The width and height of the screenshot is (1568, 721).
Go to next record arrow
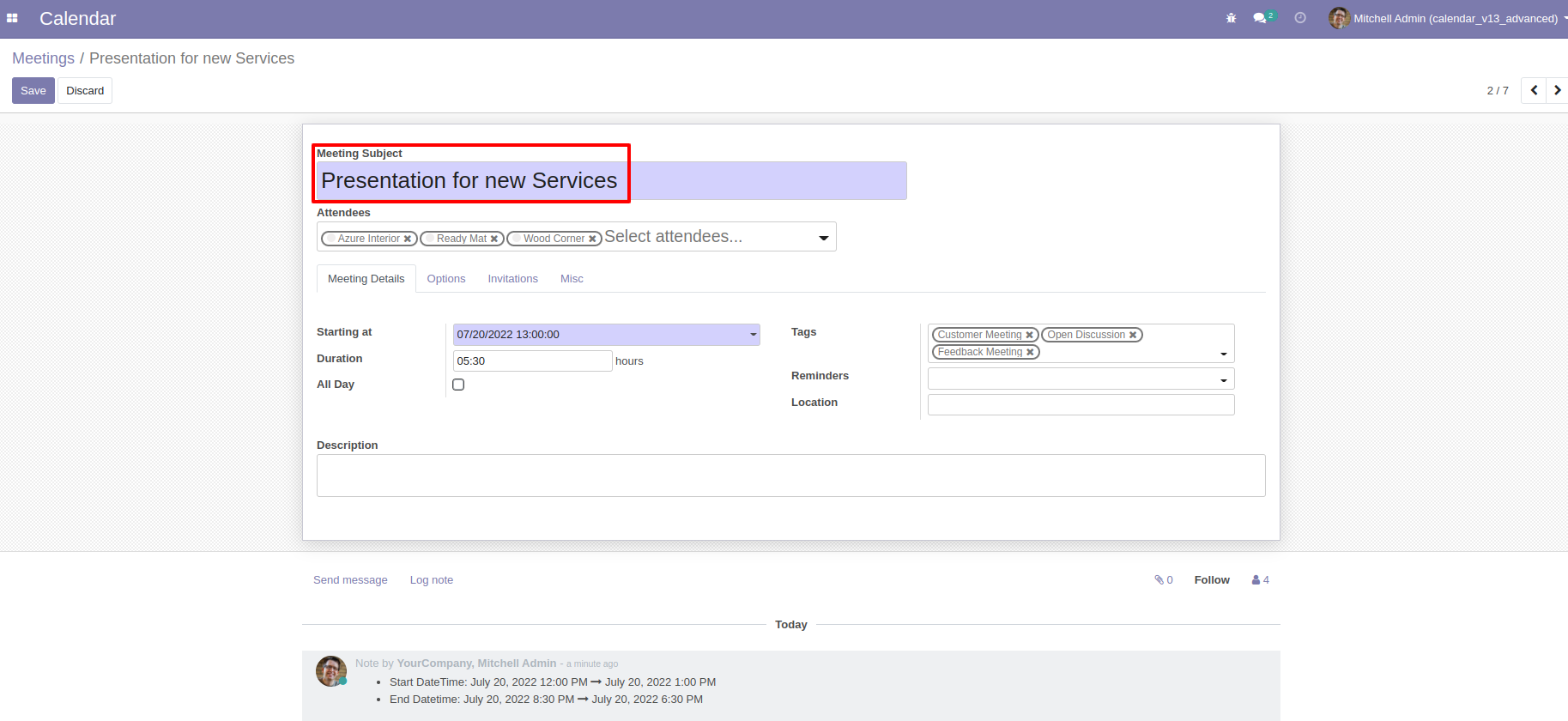click(1557, 90)
